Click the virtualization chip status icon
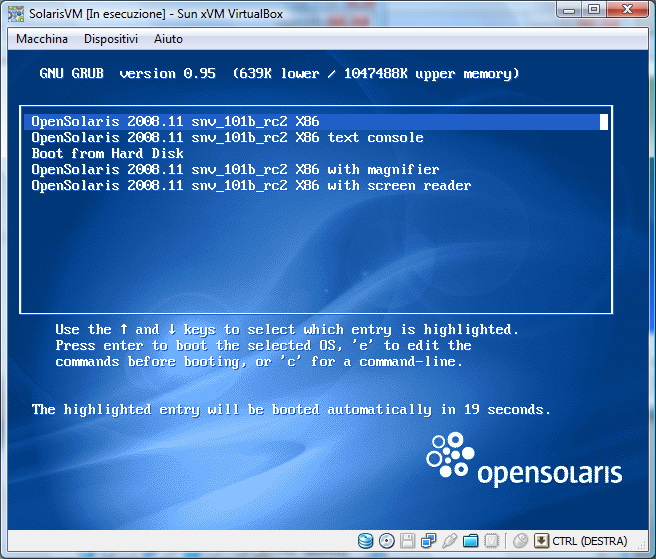 pos(492,541)
